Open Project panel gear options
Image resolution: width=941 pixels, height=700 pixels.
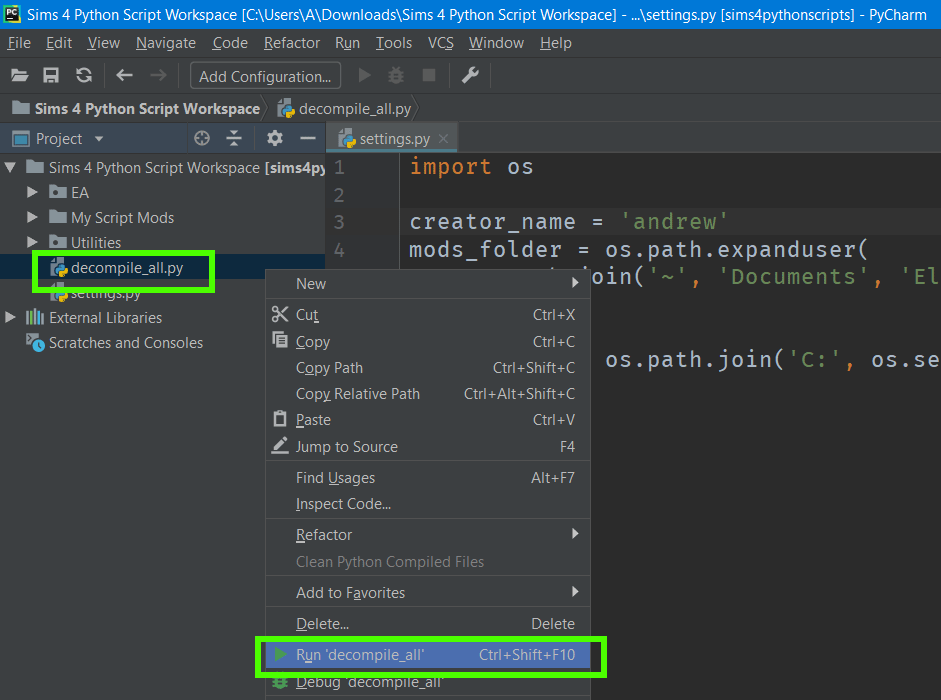275,138
